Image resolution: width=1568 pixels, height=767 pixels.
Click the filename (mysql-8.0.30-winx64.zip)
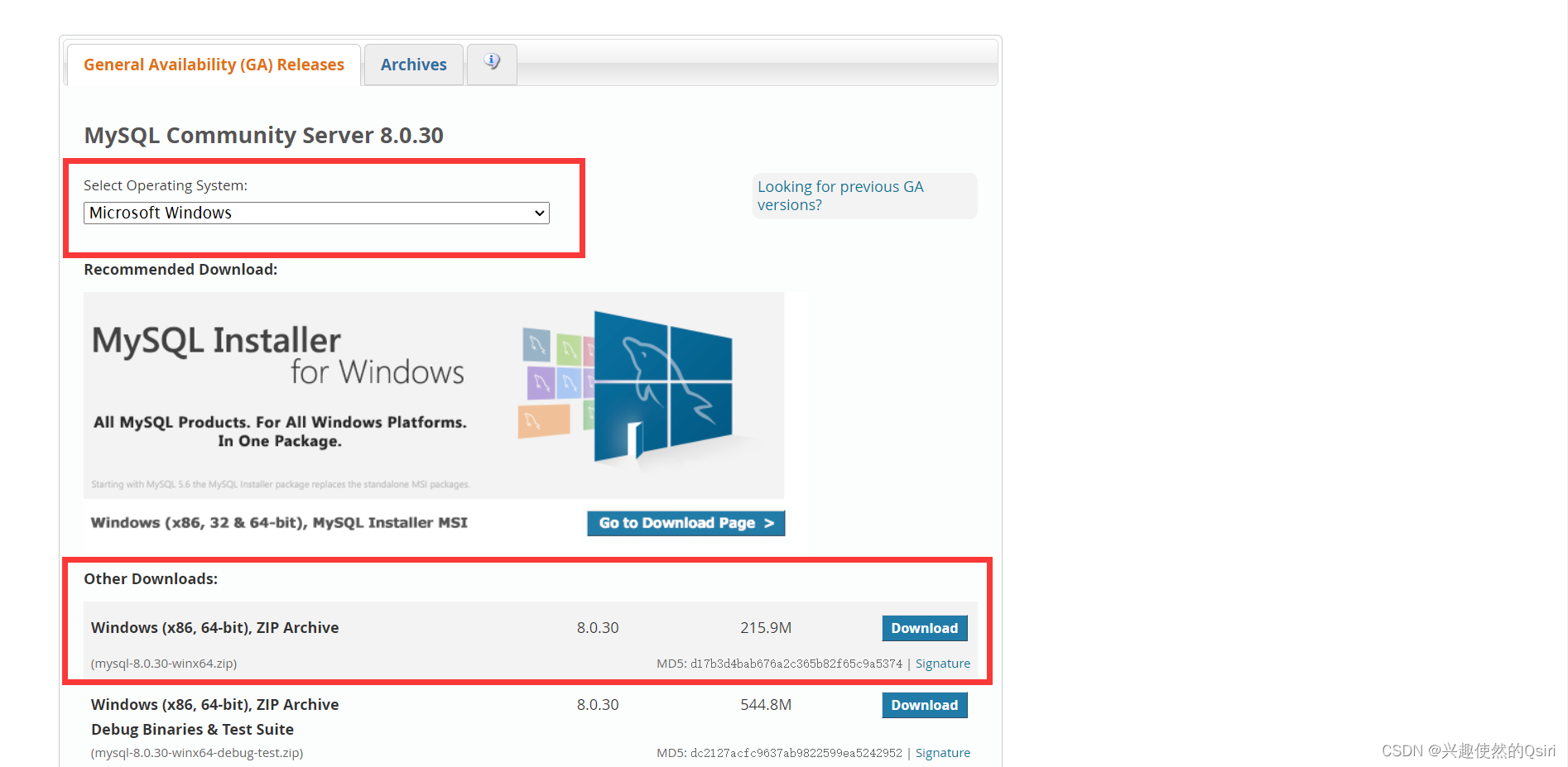pos(164,664)
